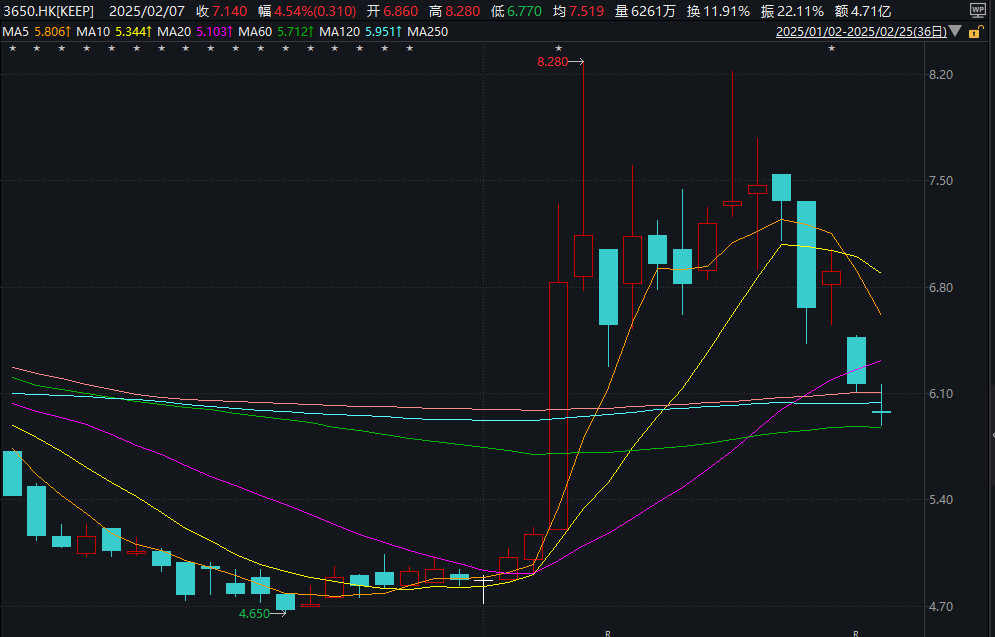The height and width of the screenshot is (637, 995).
Task: Select the MA250 indicator label
Action: [x=428, y=32]
